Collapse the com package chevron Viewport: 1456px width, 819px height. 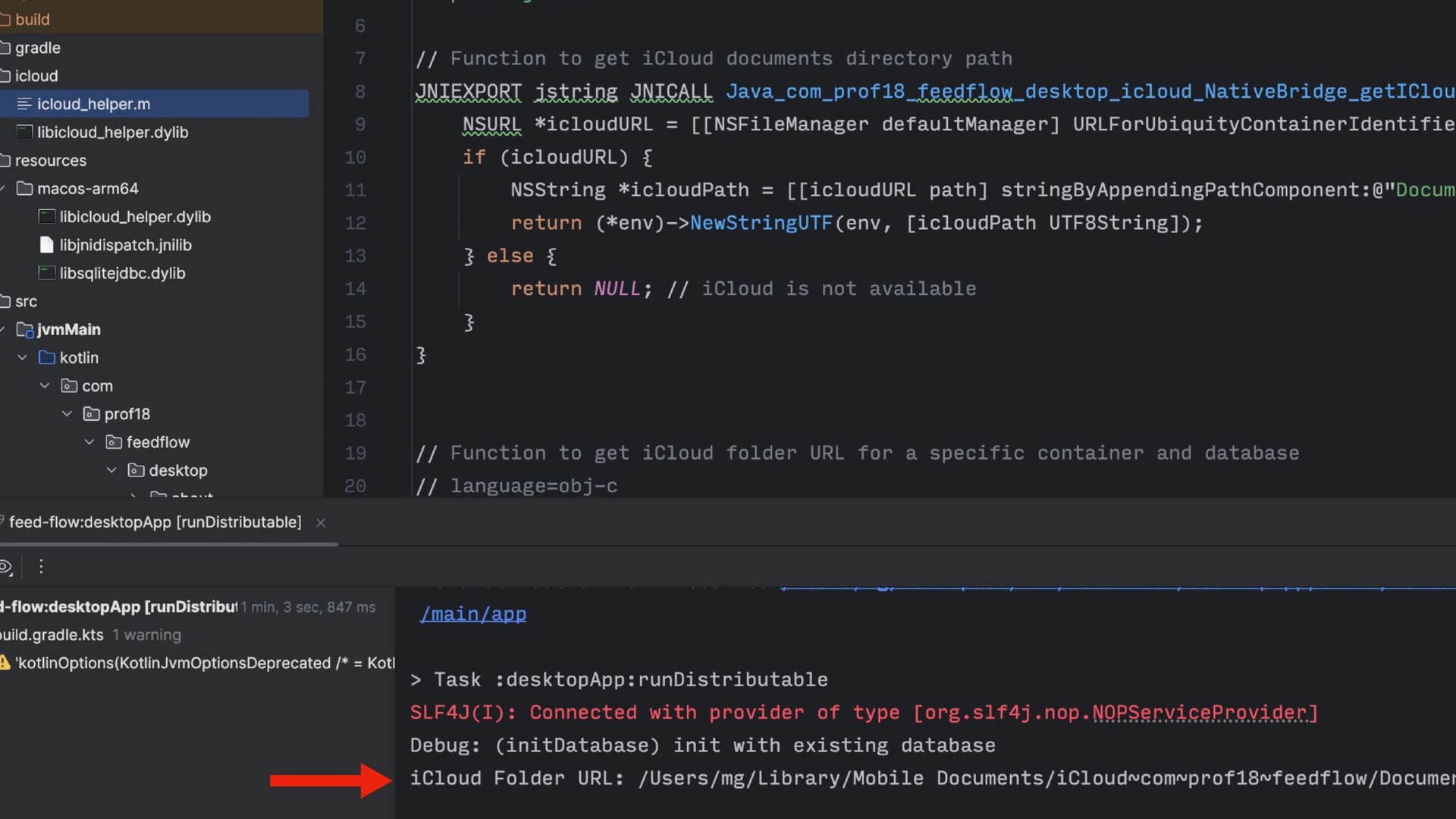coord(45,385)
